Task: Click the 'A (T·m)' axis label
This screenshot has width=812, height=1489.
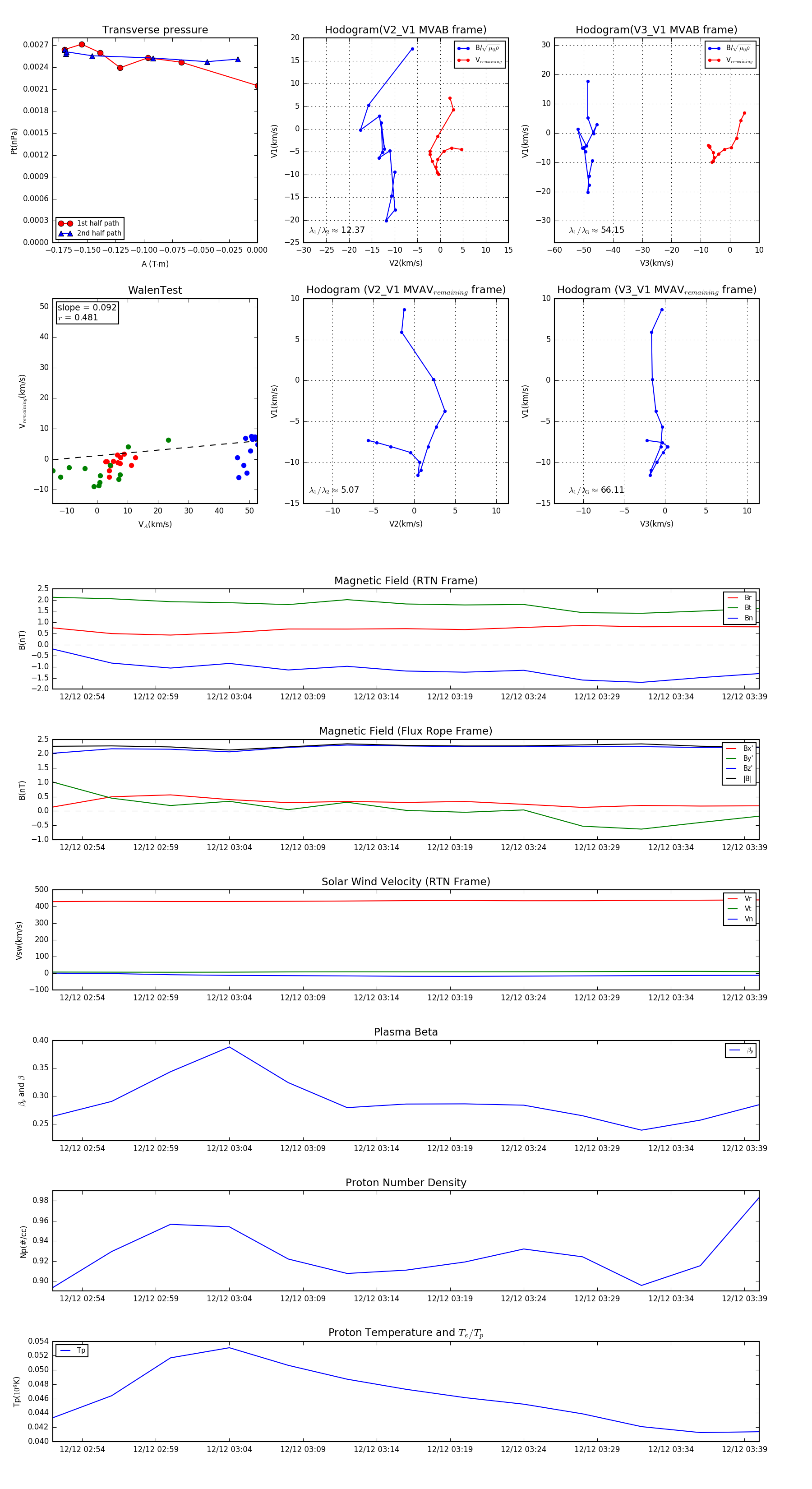Action: pos(155,264)
